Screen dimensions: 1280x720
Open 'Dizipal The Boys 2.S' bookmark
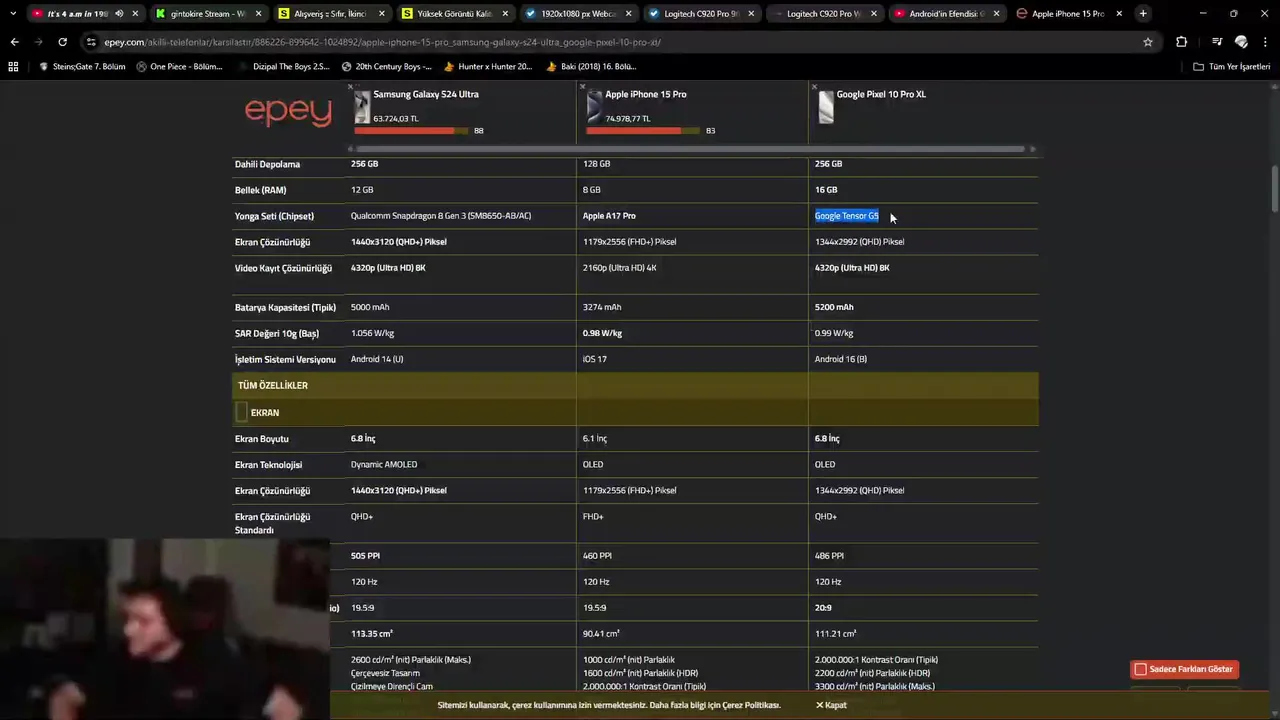click(x=284, y=67)
